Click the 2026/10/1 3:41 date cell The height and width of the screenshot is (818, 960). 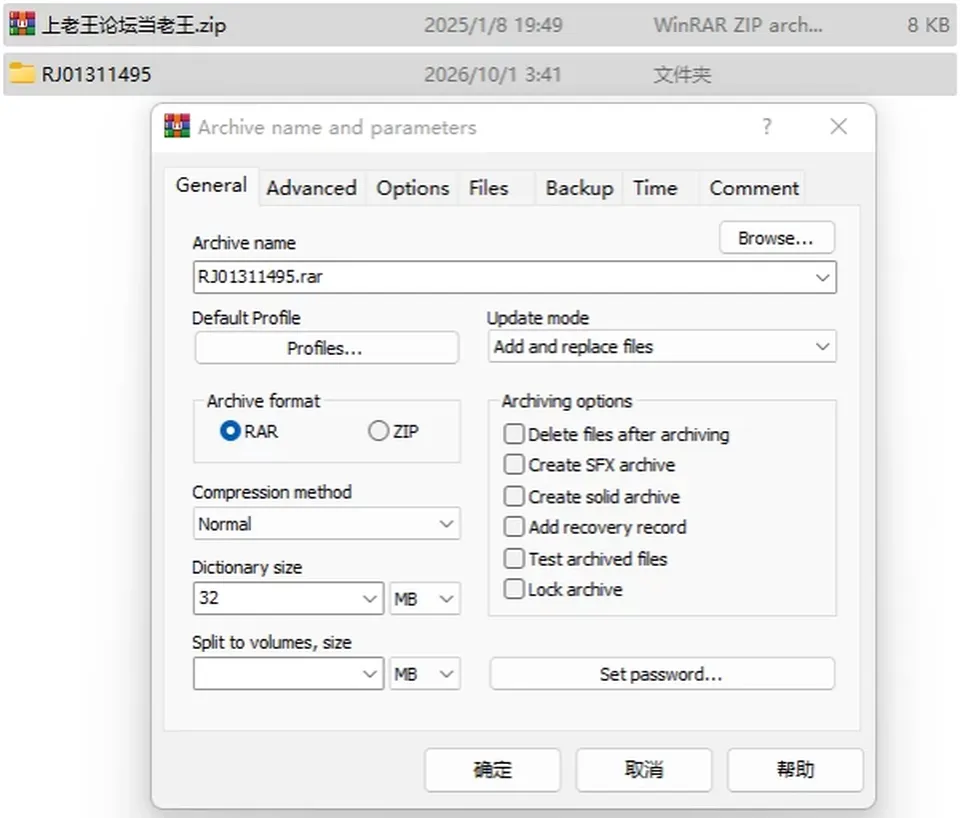[x=493, y=75]
